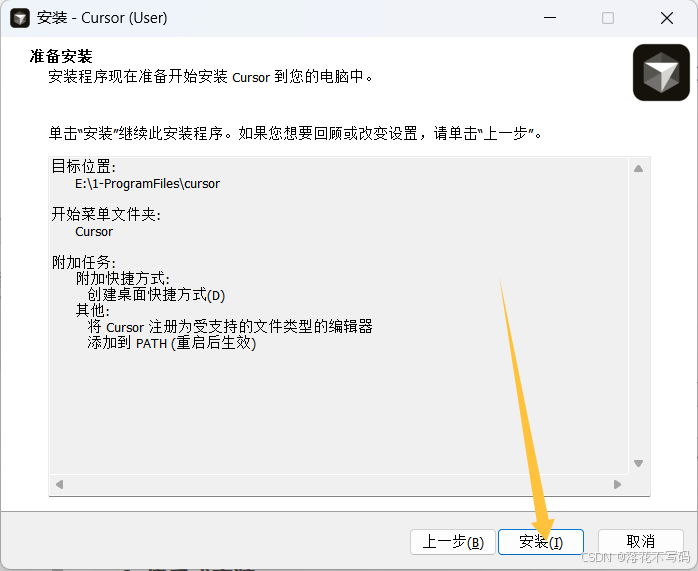
Task: Click summary box scroll left arrow
Action: (59, 484)
